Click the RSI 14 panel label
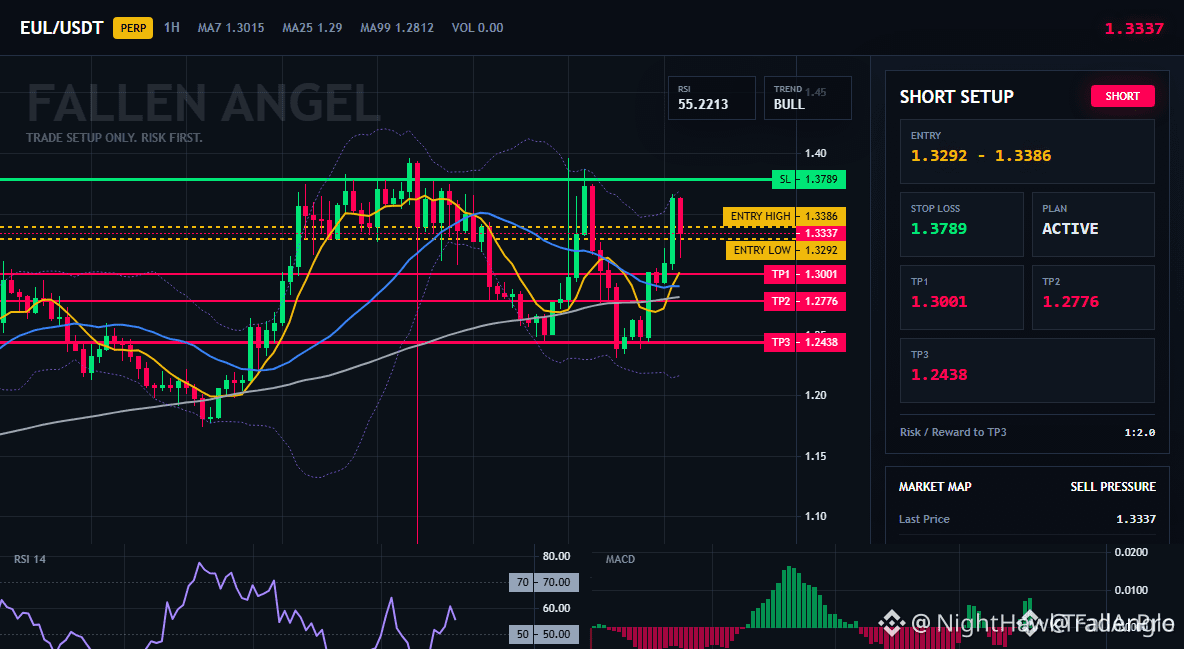 pyautogui.click(x=29, y=559)
